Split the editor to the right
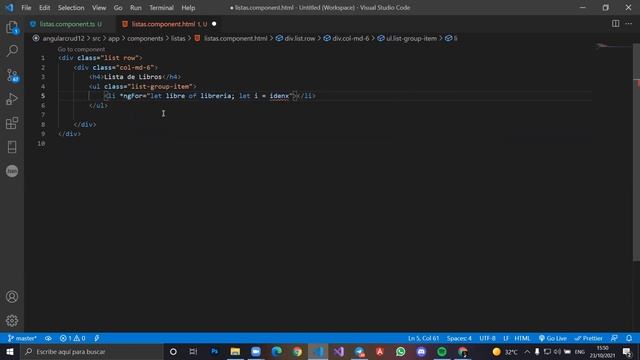This screenshot has width=640, height=360. pyautogui.click(x=616, y=24)
